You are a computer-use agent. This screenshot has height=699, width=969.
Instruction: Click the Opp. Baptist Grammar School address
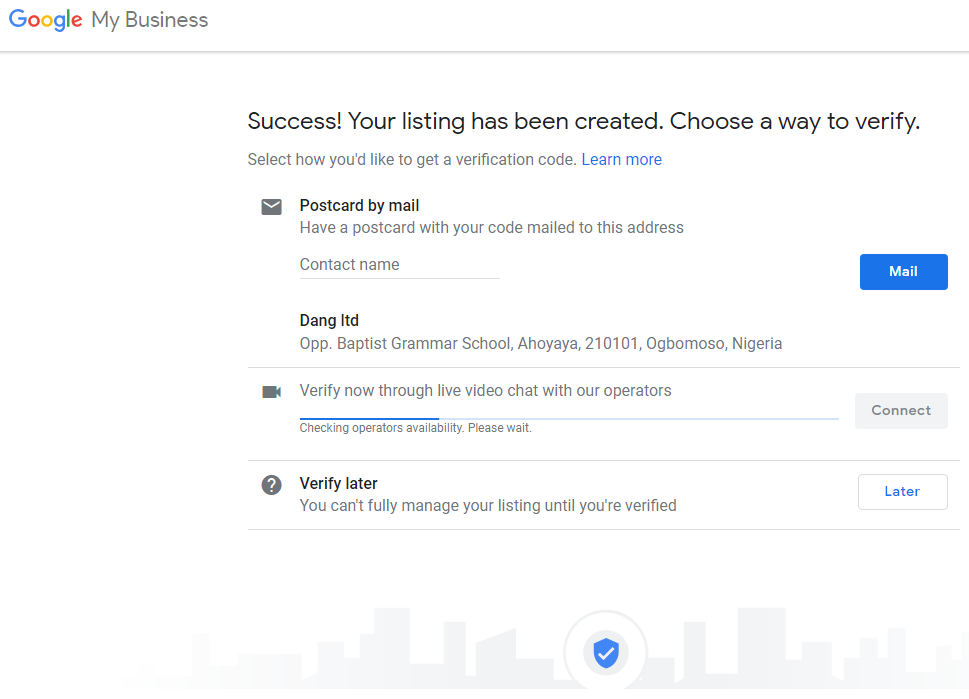pyautogui.click(x=540, y=344)
